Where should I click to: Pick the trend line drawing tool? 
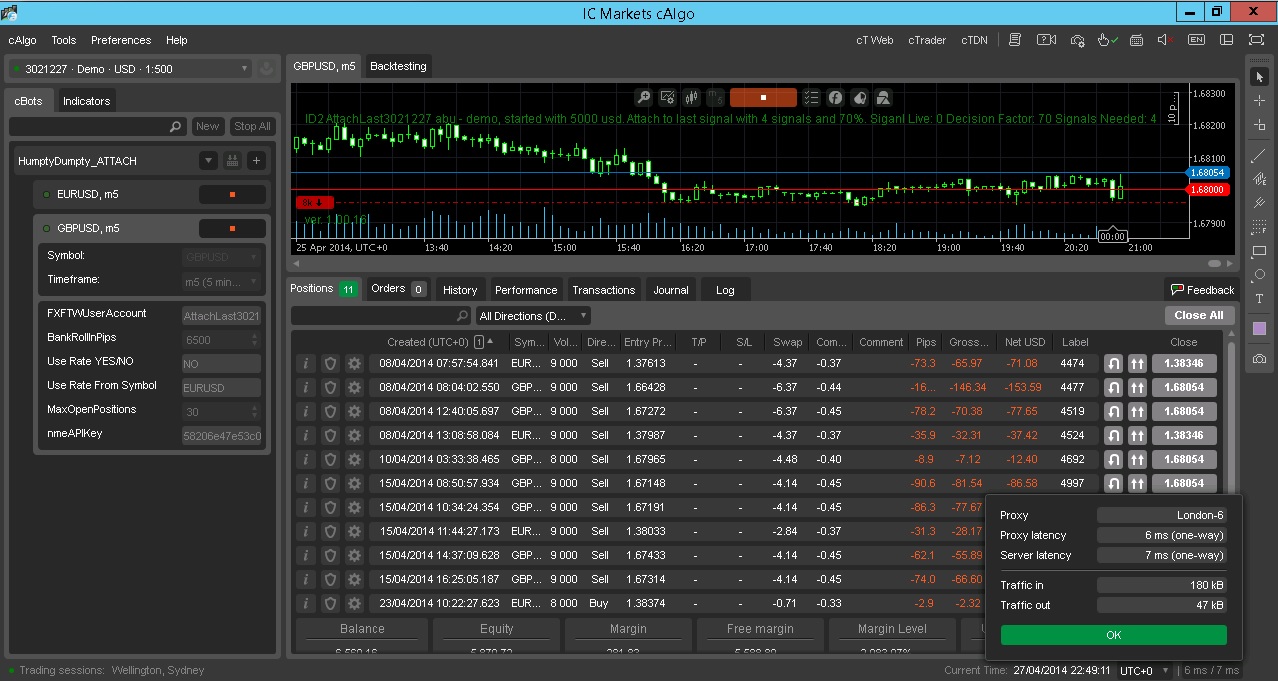[x=1259, y=155]
